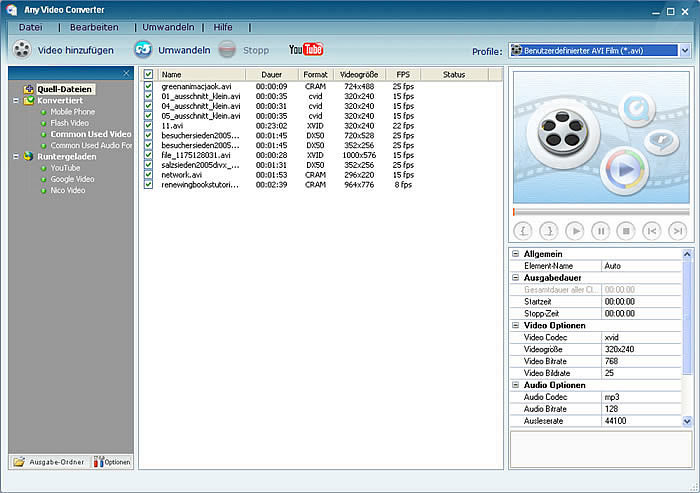700x493 pixels.
Task: Open the Datei menu
Action: [30, 27]
